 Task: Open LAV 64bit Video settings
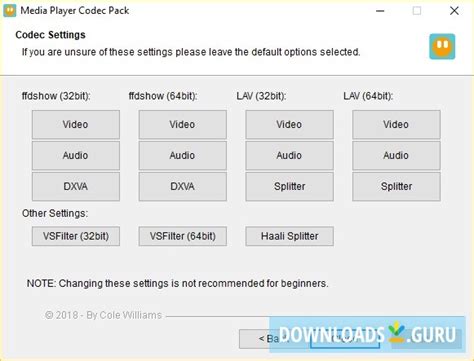point(396,124)
